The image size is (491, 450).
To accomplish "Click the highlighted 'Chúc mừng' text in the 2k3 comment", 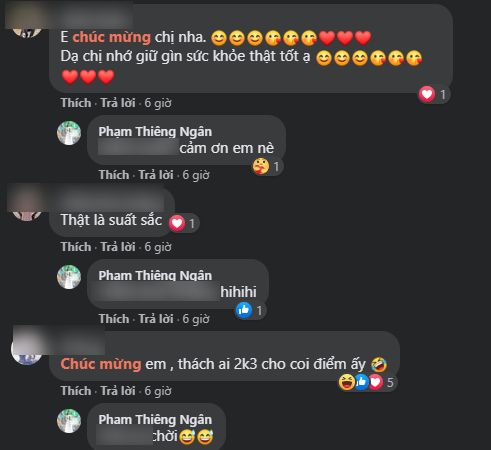I will coord(101,364).
